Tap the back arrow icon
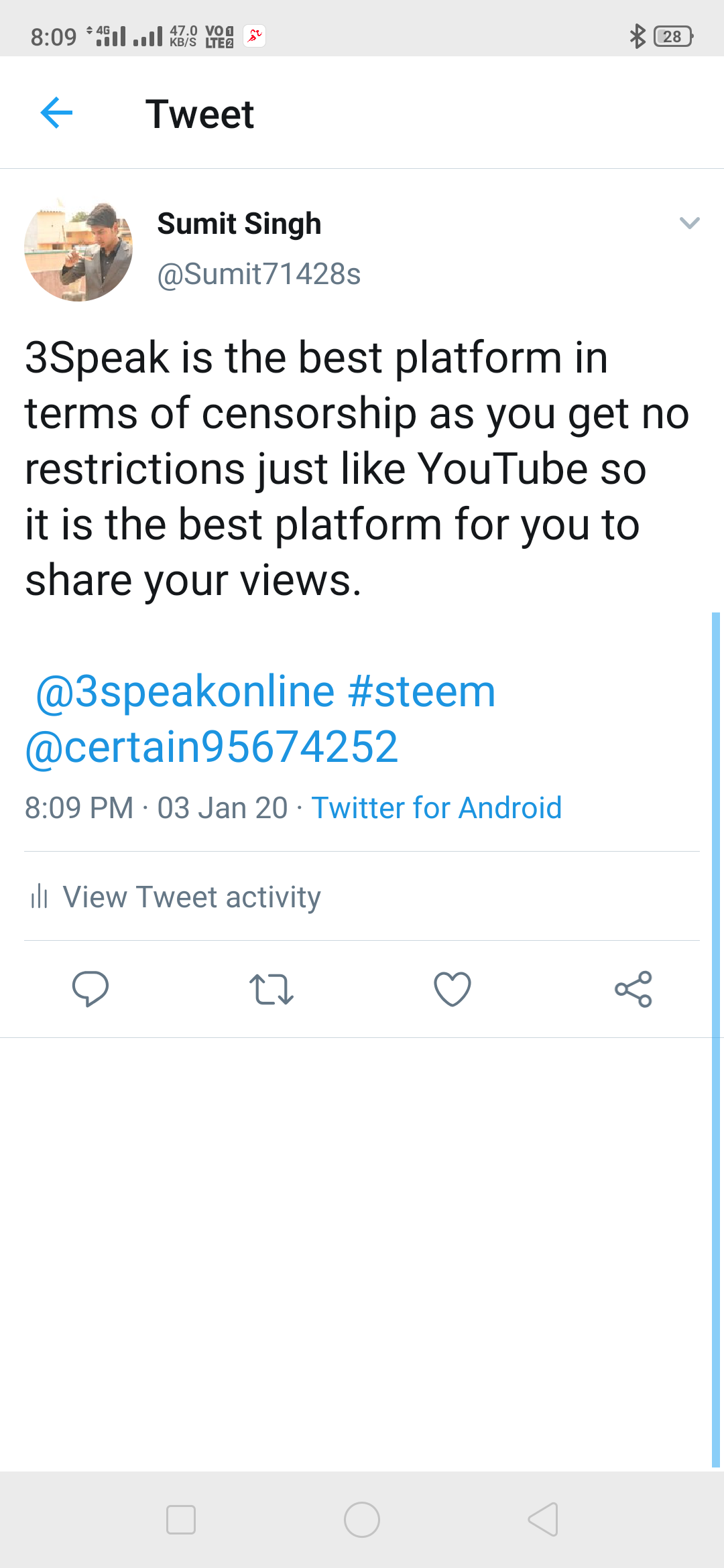 tap(57, 113)
